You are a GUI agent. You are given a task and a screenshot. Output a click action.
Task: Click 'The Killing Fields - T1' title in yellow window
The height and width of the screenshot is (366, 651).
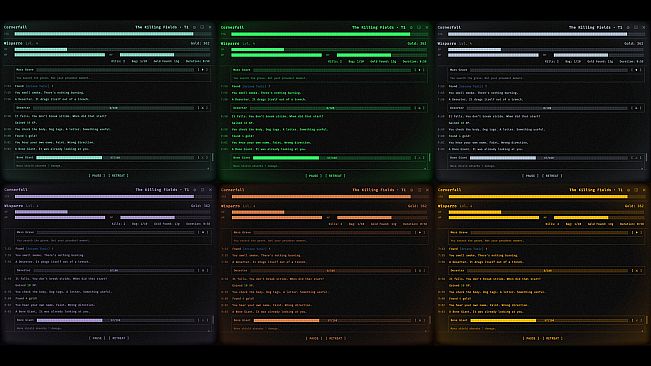[595, 190]
